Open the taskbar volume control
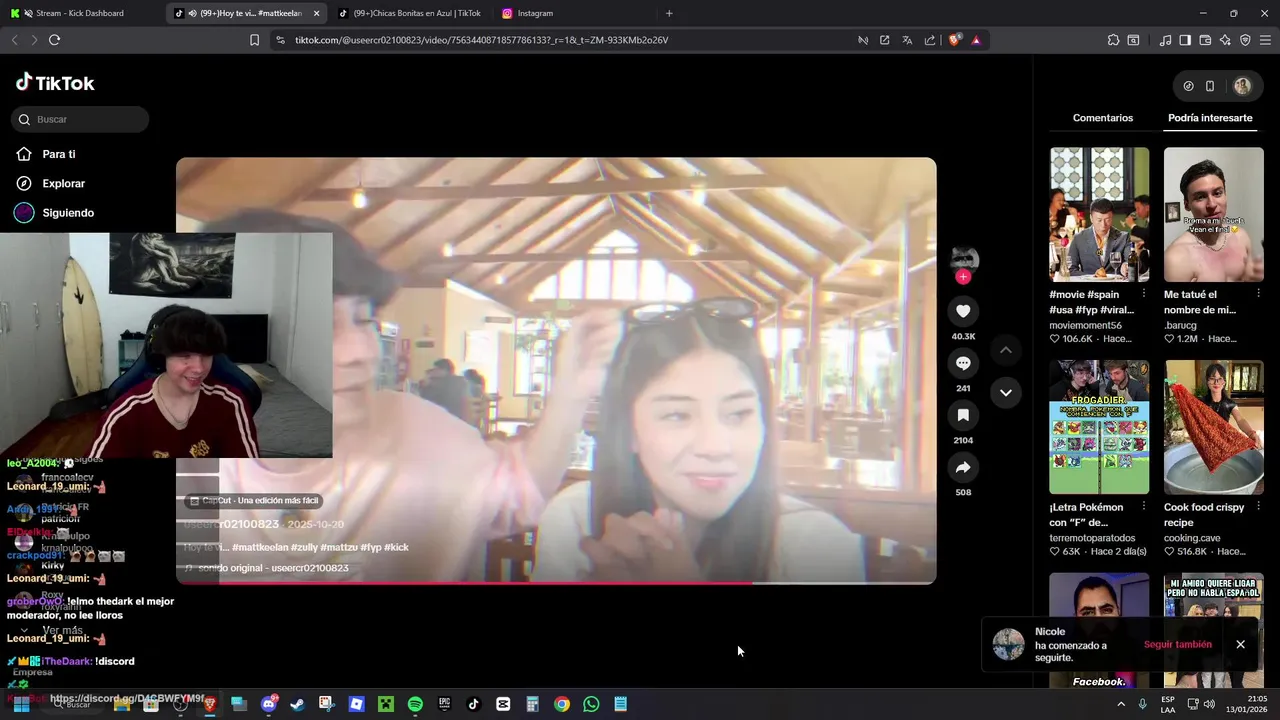1280x720 pixels. click(x=1209, y=704)
